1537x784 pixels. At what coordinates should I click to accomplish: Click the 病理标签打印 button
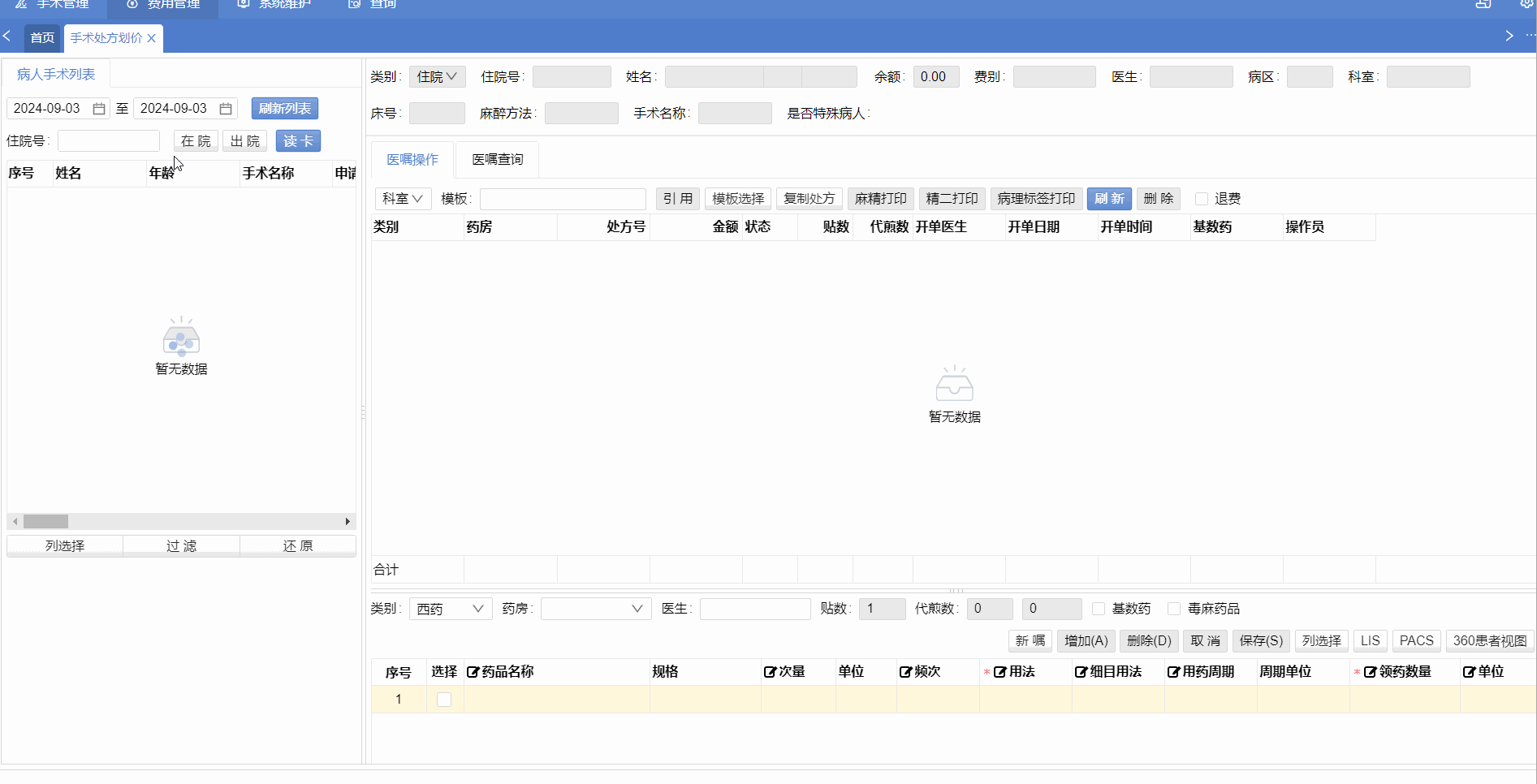point(1036,199)
